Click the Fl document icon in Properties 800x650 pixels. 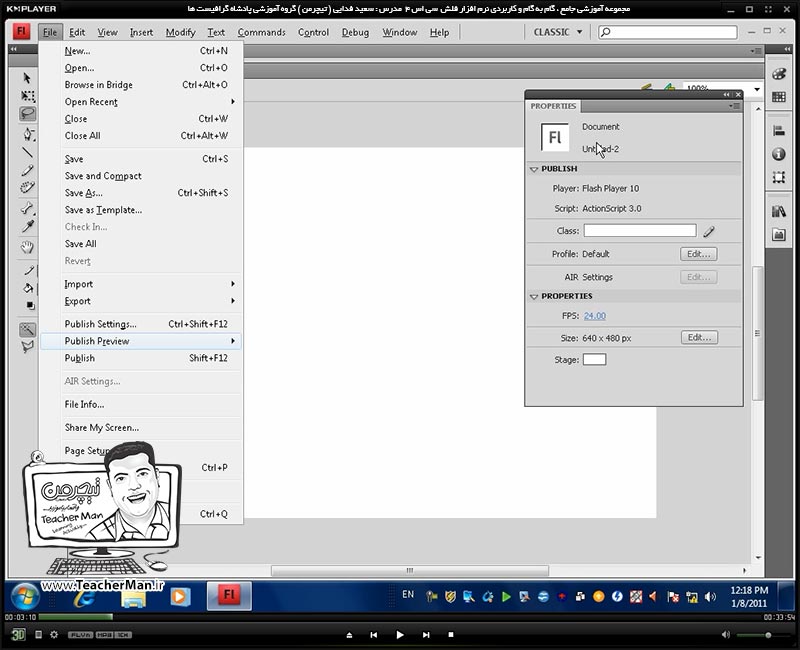[x=555, y=137]
